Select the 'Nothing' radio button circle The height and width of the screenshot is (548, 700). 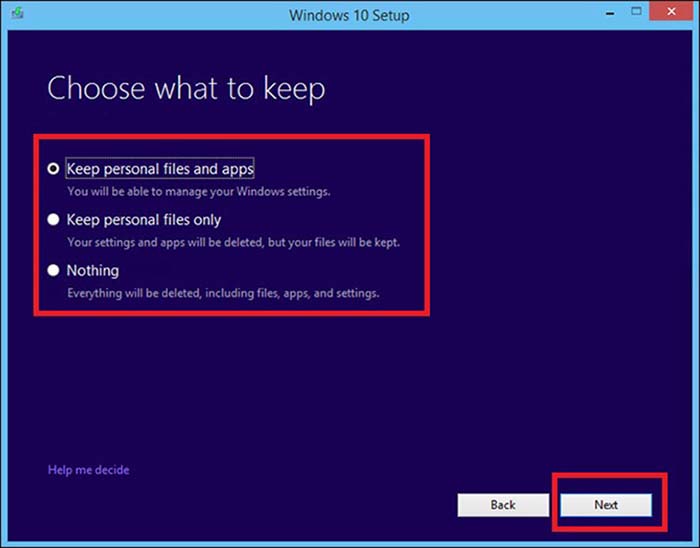(x=53, y=271)
